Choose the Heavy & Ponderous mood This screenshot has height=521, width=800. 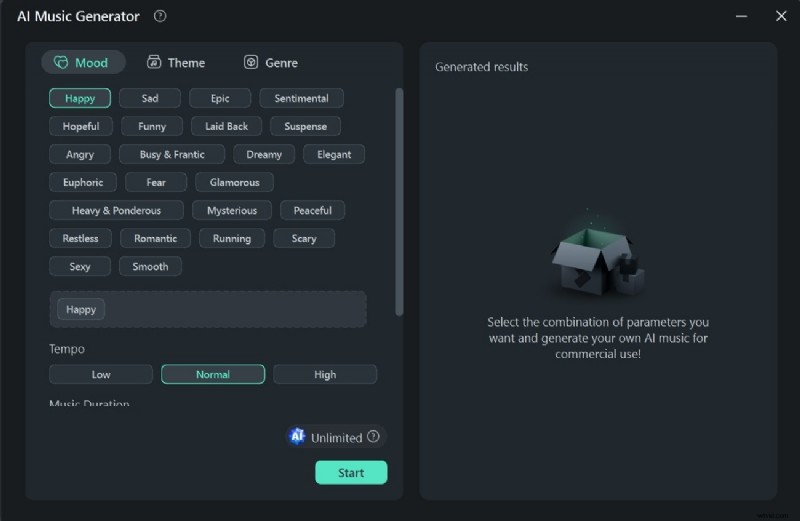pos(117,210)
